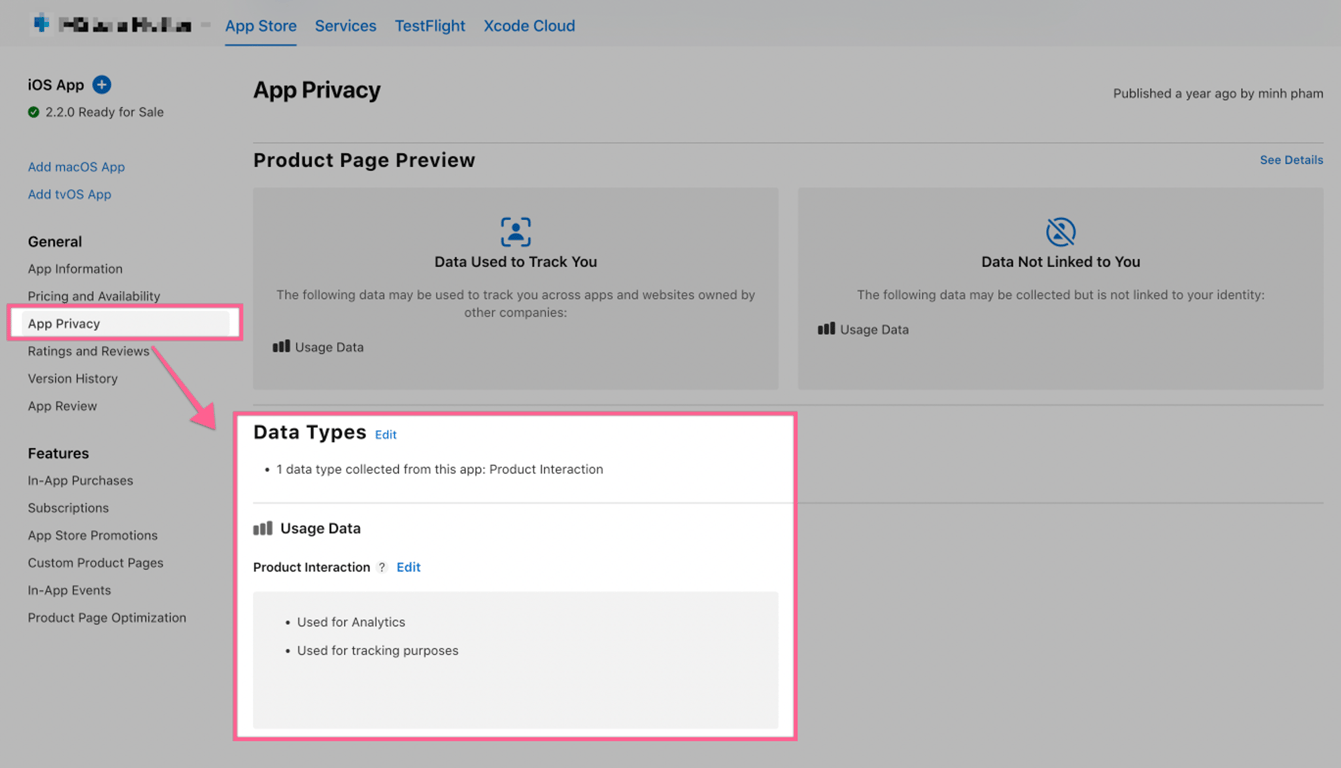Screen dimensions: 1341x768
Task: Open In-App Purchases in the sidebar
Action: 80,480
